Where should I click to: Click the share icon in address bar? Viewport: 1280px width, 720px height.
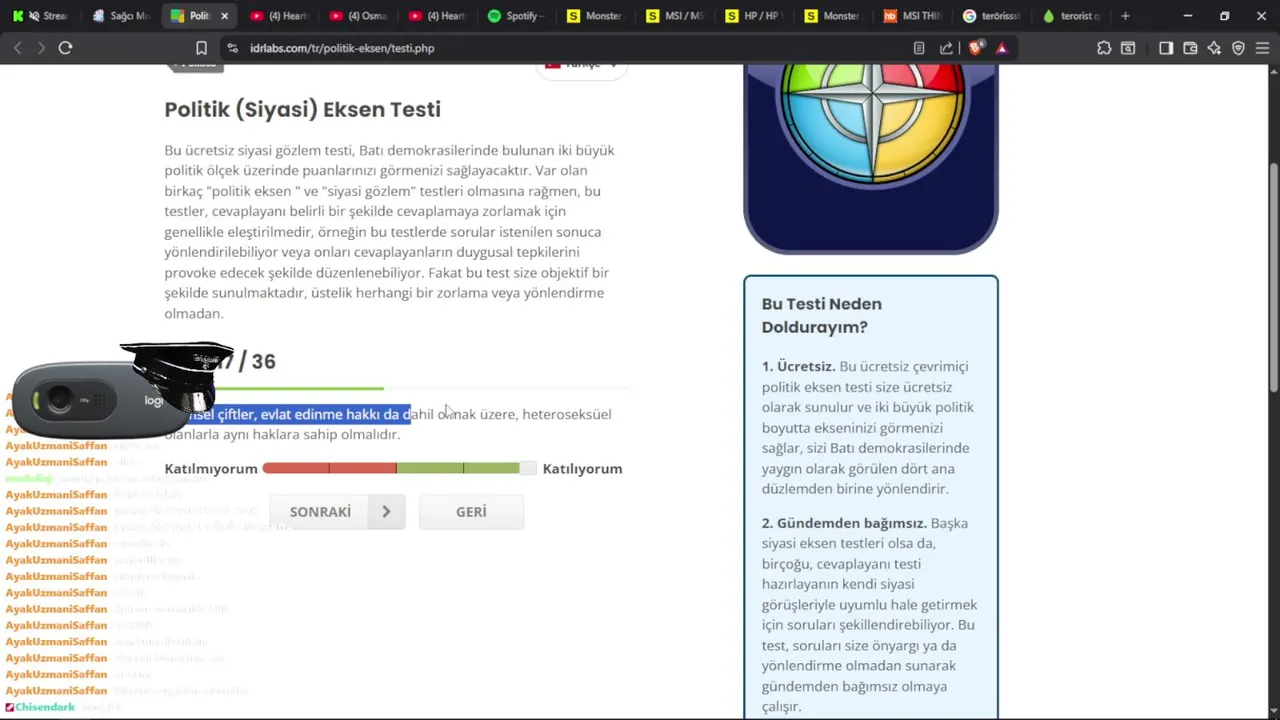pyautogui.click(x=946, y=48)
